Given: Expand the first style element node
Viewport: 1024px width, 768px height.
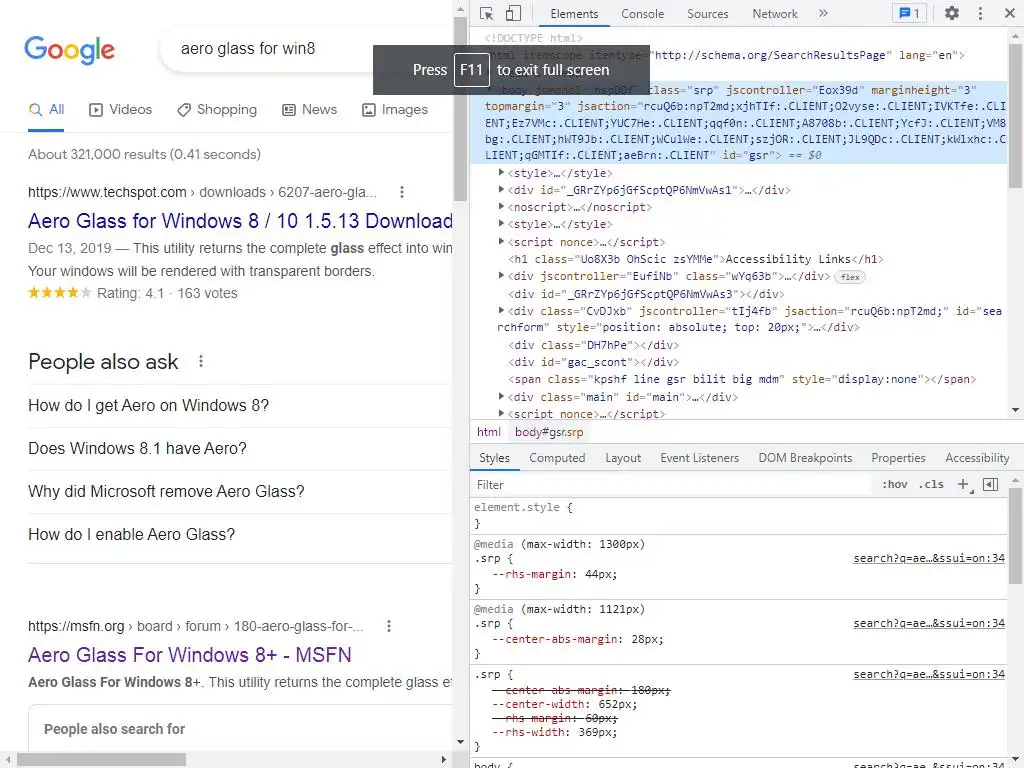Looking at the screenshot, I should 501,172.
